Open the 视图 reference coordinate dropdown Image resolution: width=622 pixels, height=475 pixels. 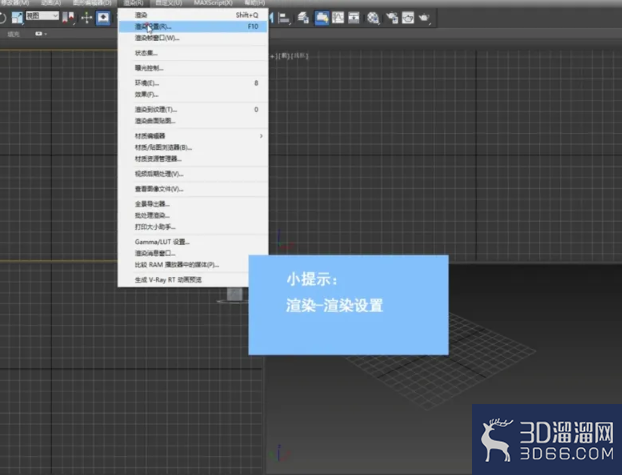42,16
